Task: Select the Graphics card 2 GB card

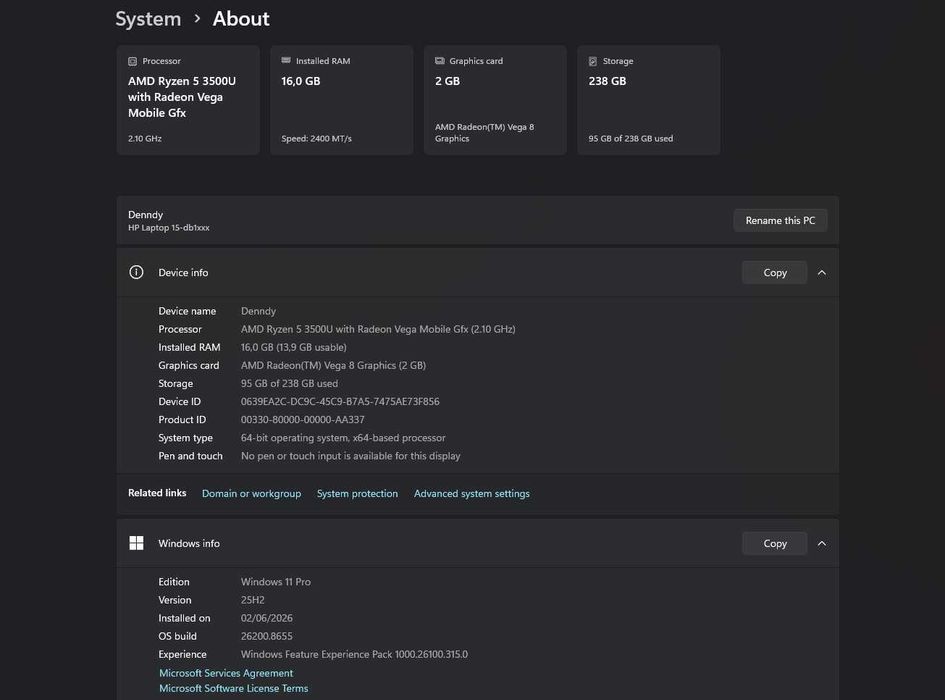Action: click(x=495, y=100)
